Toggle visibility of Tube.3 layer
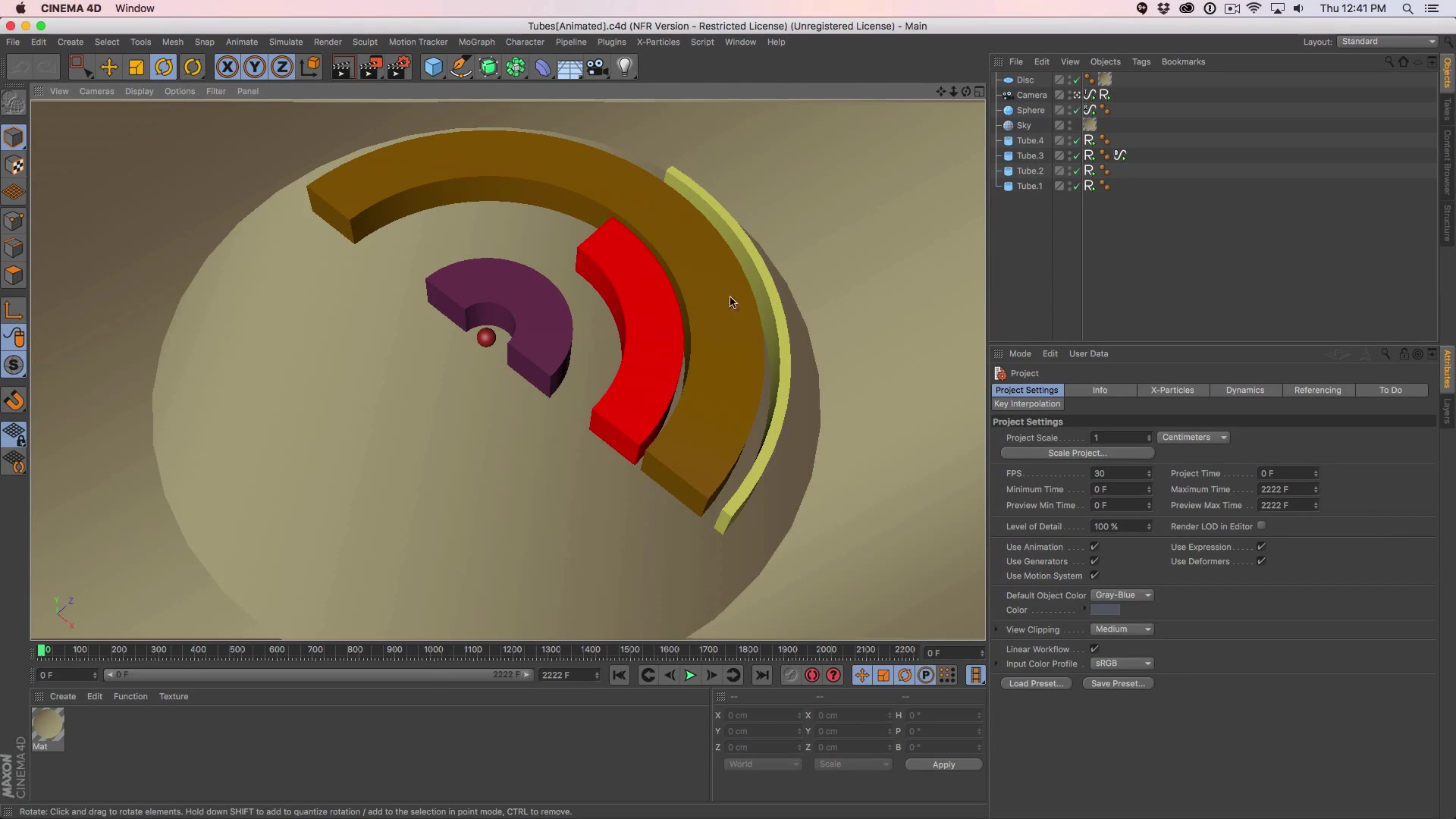This screenshot has height=819, width=1456. [1068, 153]
